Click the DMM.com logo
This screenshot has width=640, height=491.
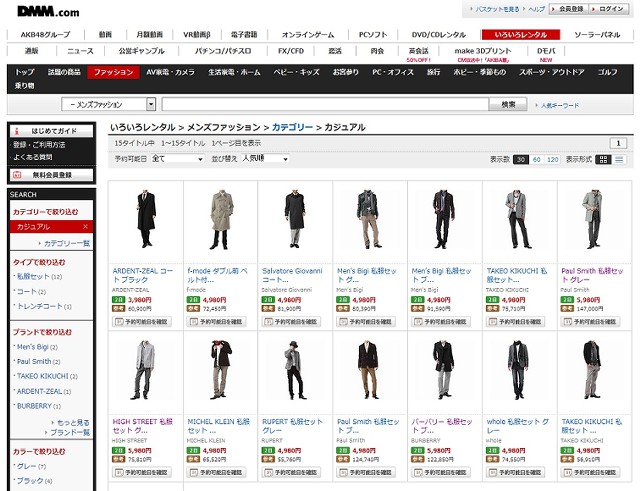(48, 11)
